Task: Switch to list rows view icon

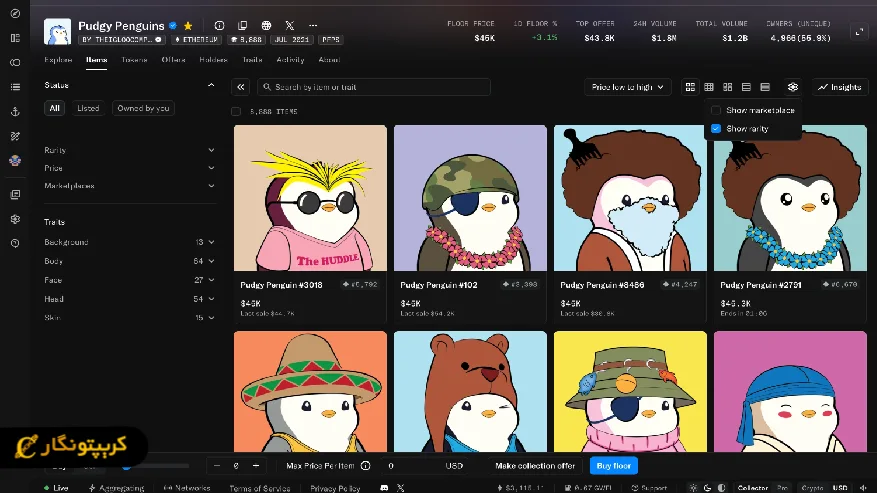Action: click(x=746, y=87)
